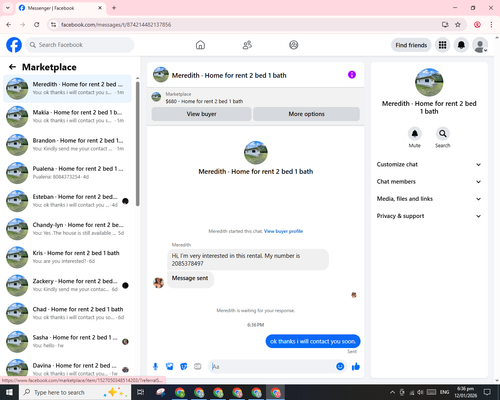
Task: Open the install/cast icon in the address bar
Action: coord(445,25)
